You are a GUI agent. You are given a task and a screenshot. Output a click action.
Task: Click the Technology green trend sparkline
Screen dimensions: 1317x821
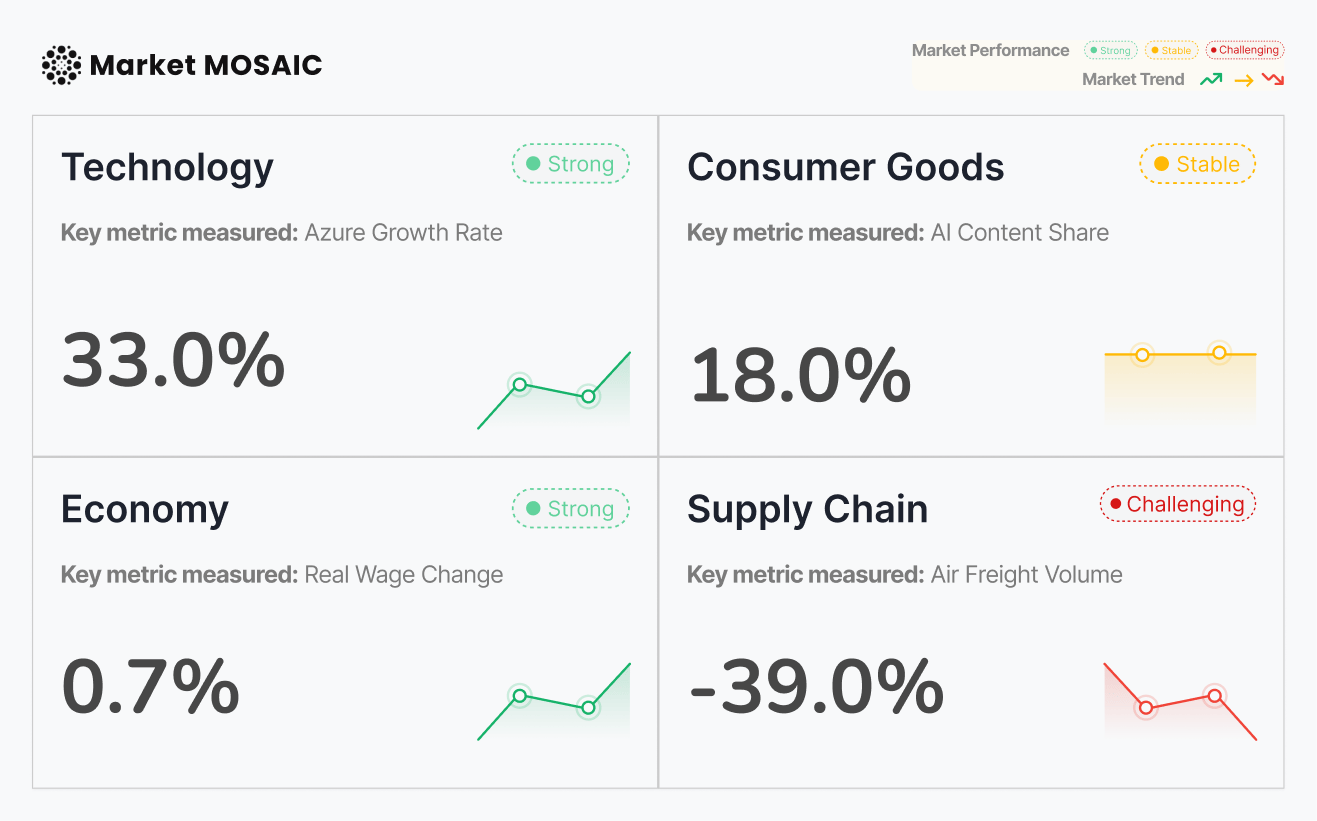(x=554, y=391)
